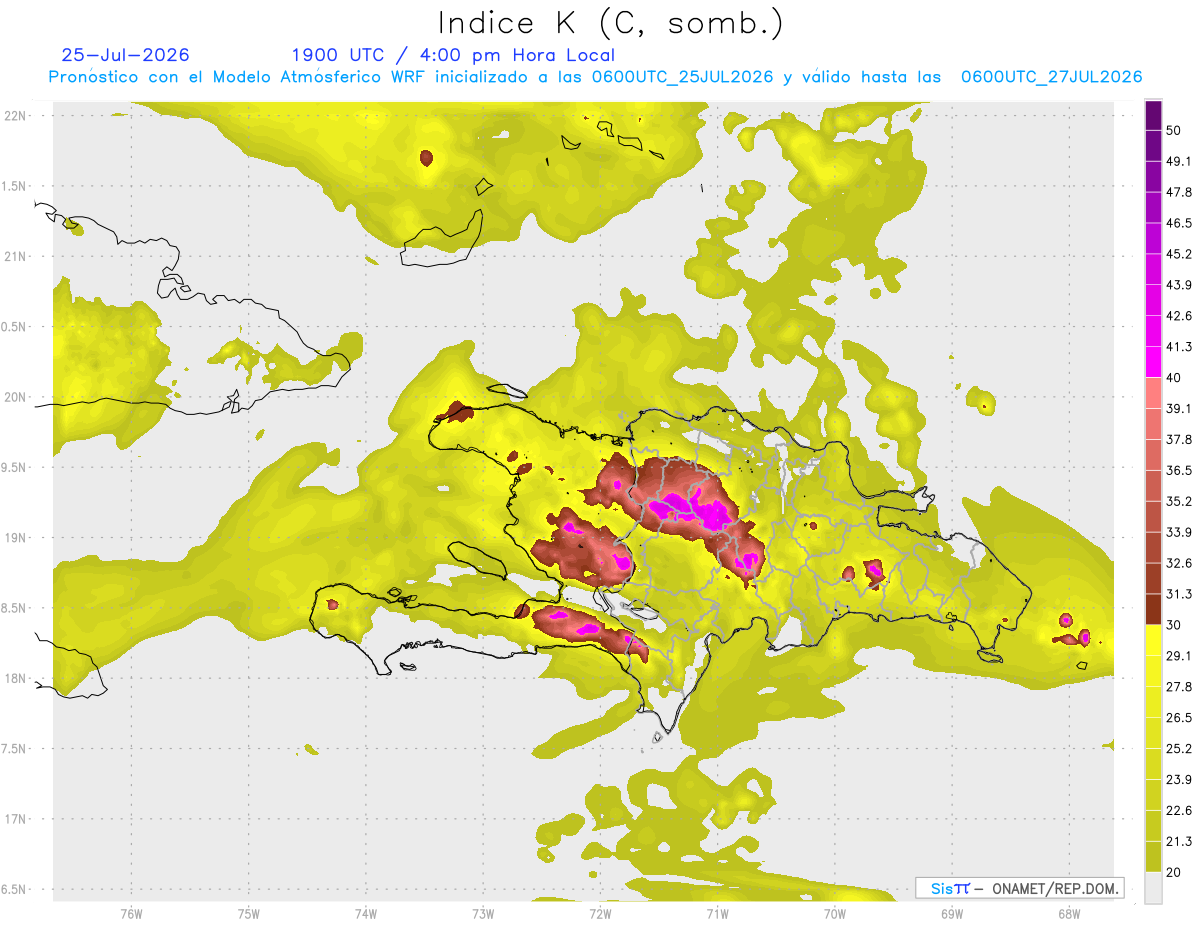Click the legend value 43.9
Screen dimensions: 1200x927
[1179, 285]
